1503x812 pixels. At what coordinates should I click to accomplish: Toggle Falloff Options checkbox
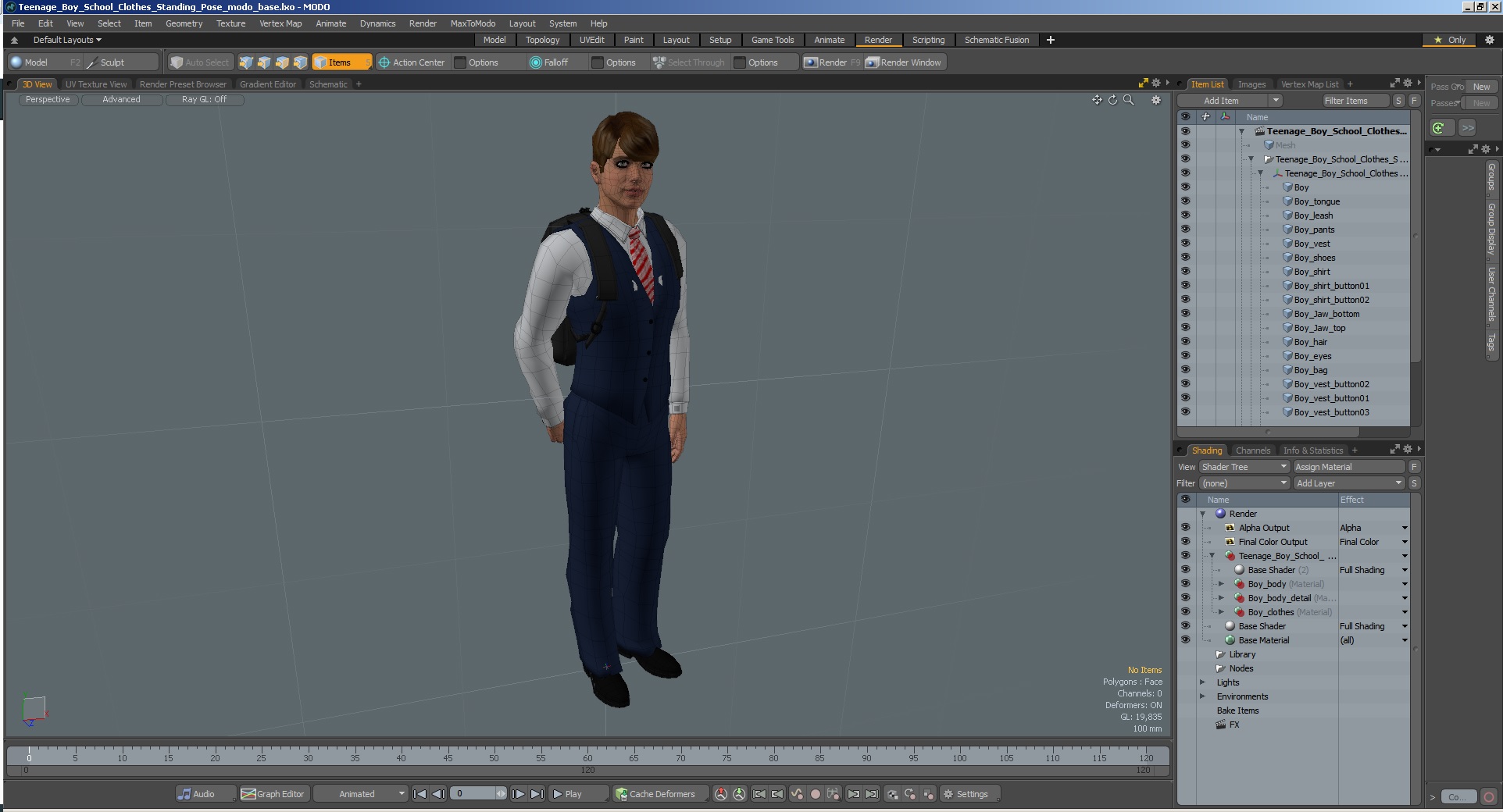click(598, 62)
